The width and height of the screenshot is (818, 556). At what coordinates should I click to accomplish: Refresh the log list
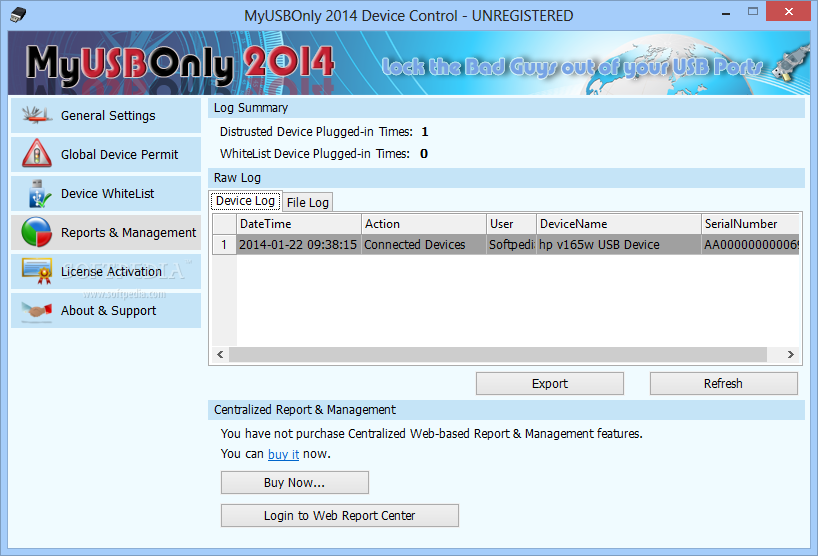[x=723, y=383]
